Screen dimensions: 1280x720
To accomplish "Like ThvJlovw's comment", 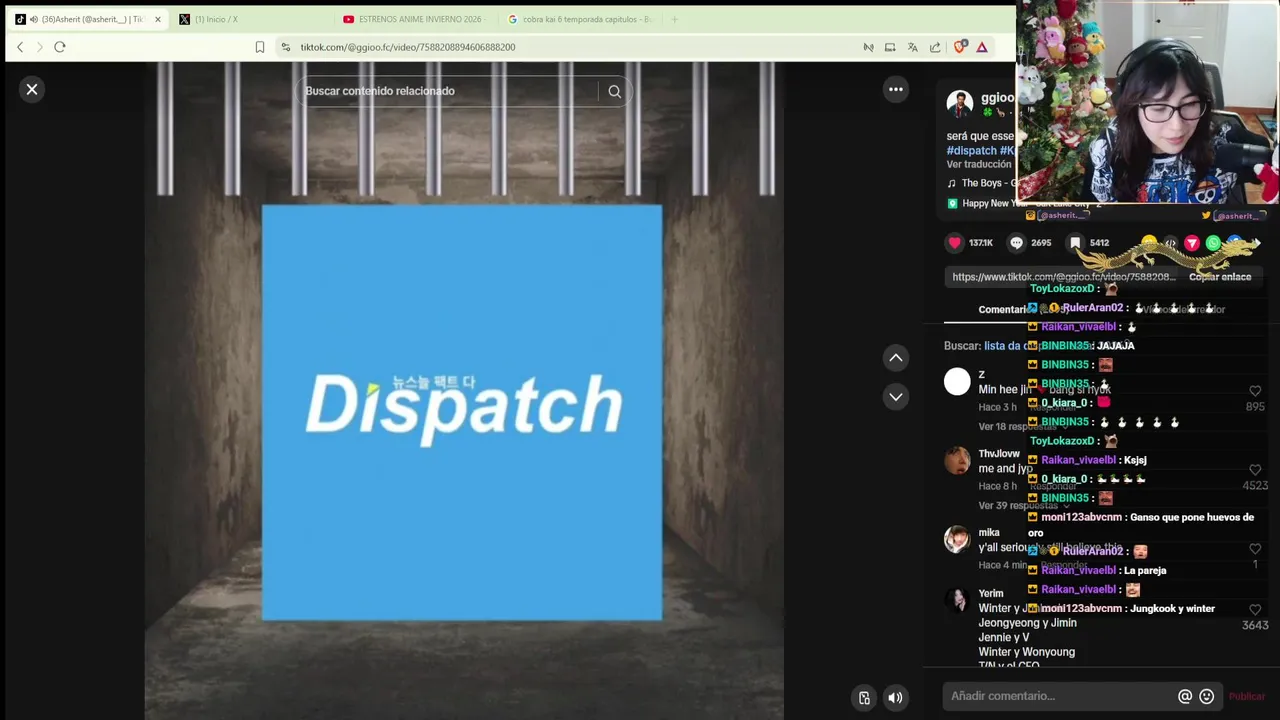I will coord(1255,470).
